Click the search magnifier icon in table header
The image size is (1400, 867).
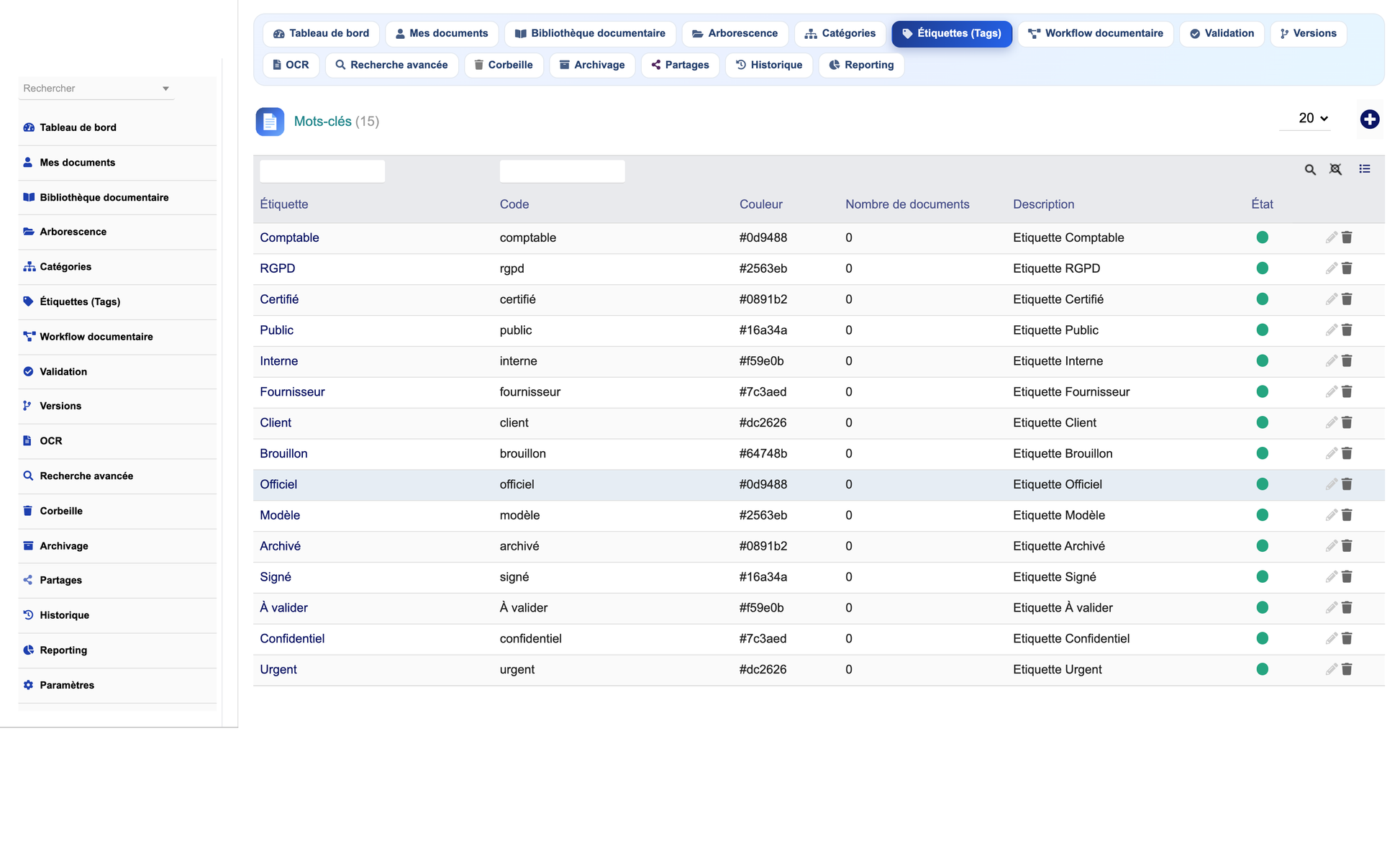(1310, 170)
